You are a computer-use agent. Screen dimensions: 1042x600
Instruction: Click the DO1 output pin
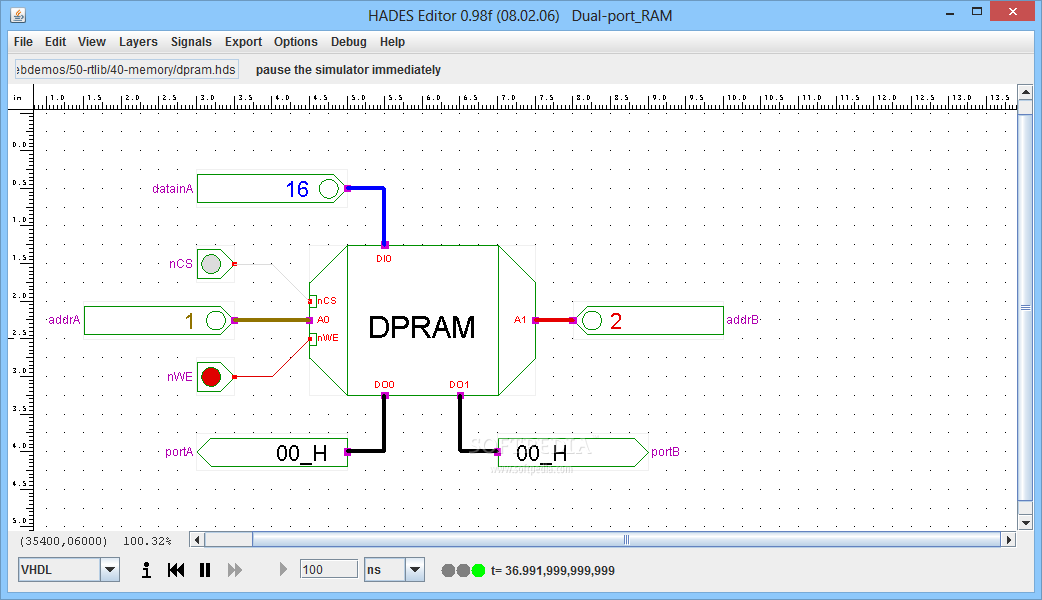click(x=460, y=395)
